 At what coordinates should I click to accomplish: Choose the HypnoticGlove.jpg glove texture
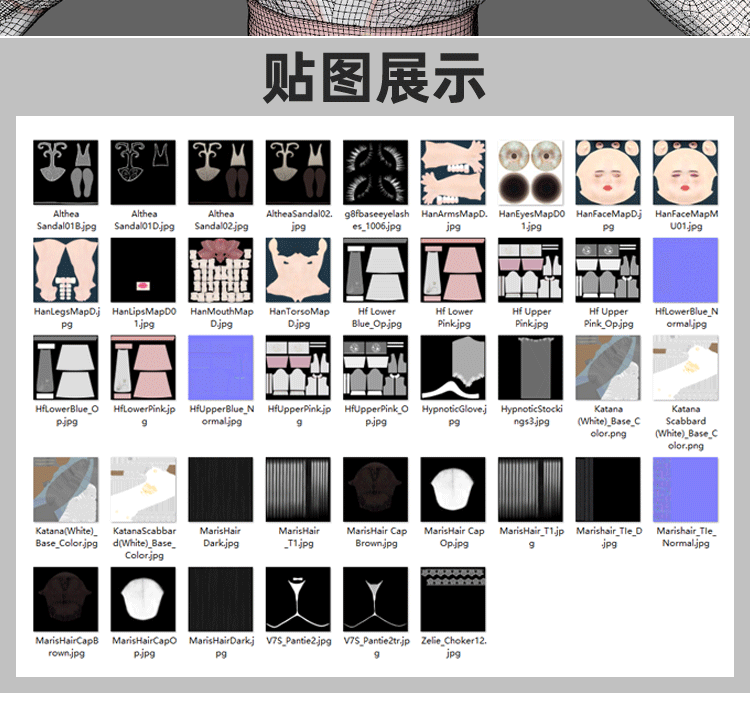pyautogui.click(x=453, y=367)
